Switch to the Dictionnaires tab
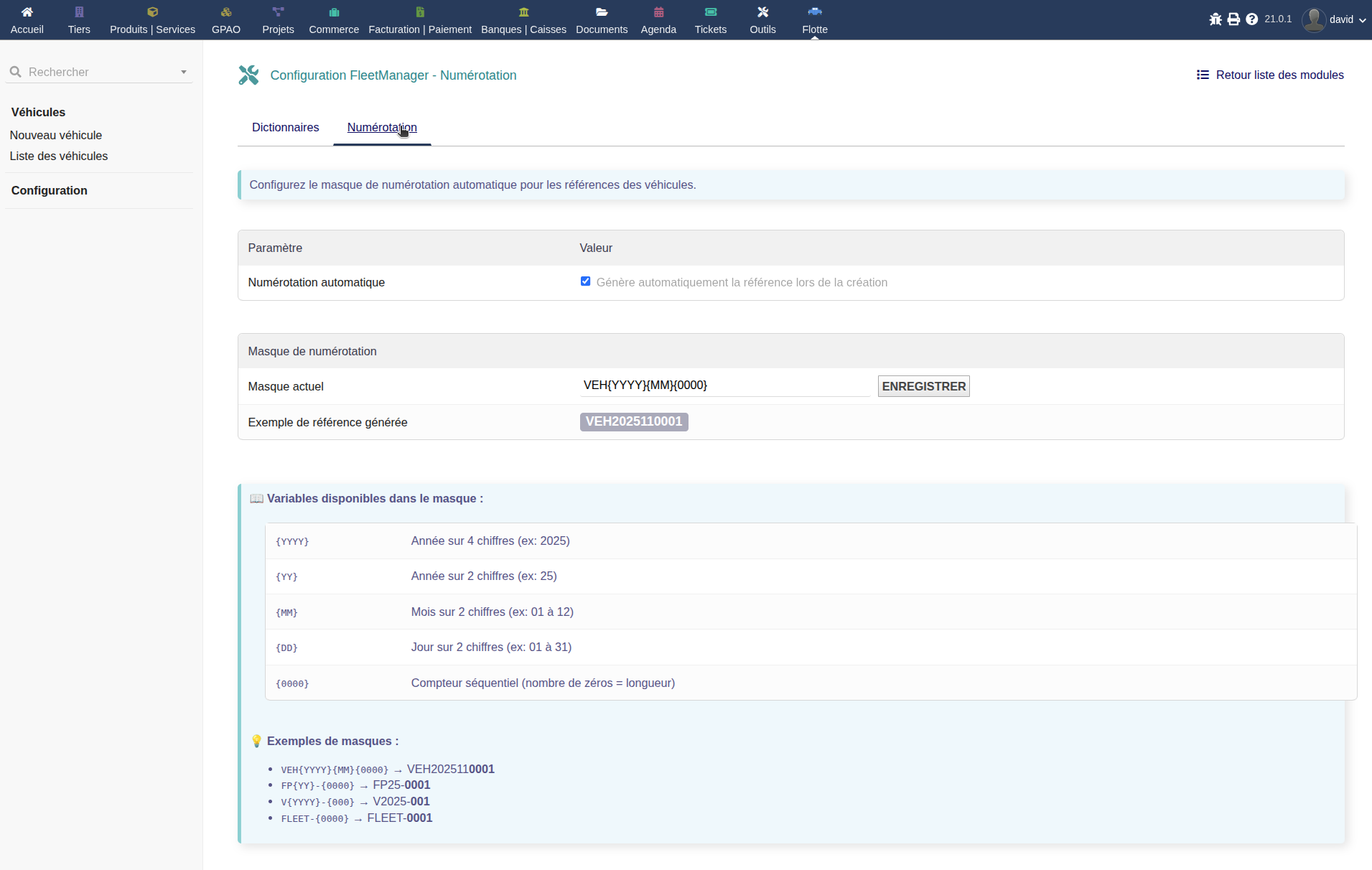This screenshot has height=870, width=1372. pos(285,127)
